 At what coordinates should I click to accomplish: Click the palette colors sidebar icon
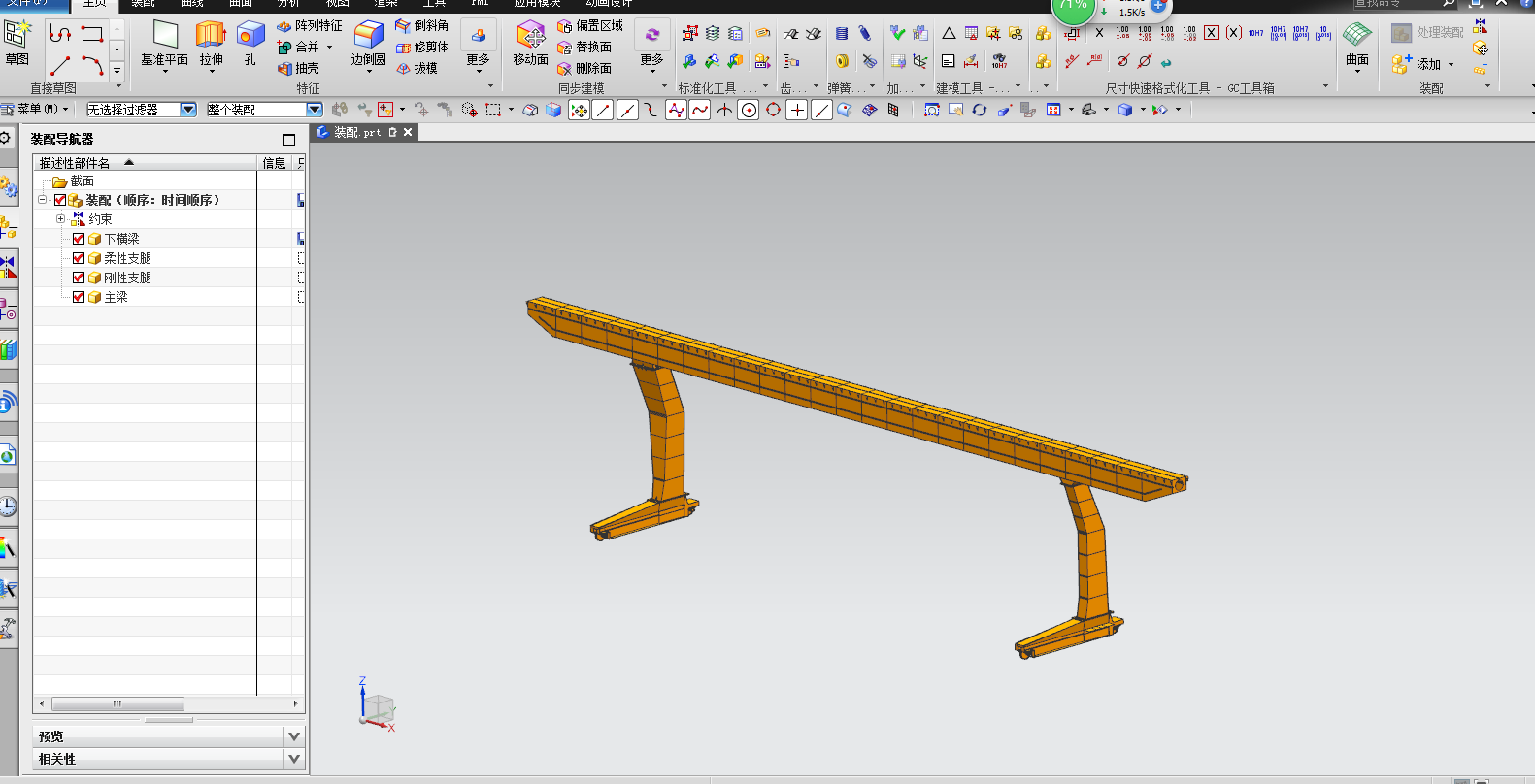coord(8,547)
